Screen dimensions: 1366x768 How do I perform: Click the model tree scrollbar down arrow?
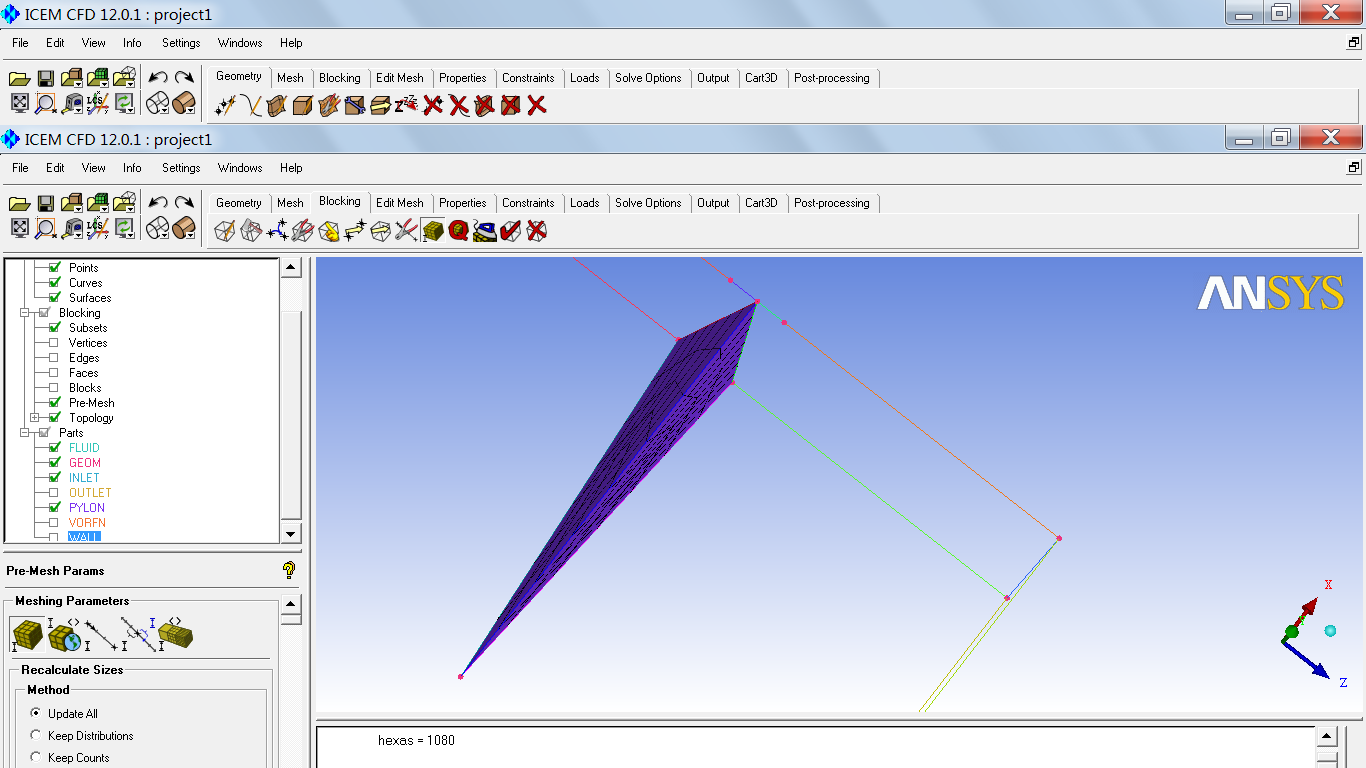pyautogui.click(x=291, y=533)
